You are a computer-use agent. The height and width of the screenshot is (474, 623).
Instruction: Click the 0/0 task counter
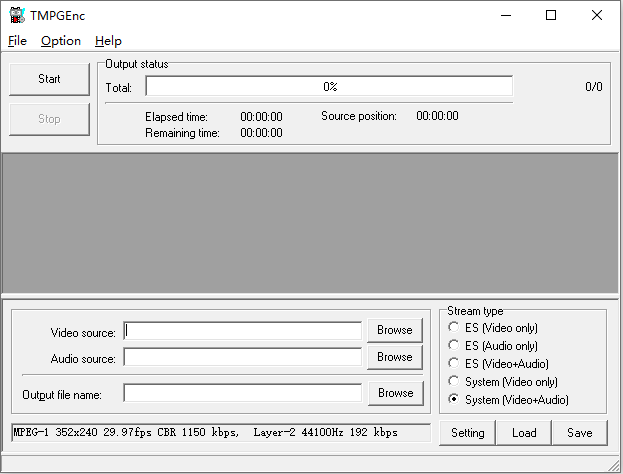point(594,87)
